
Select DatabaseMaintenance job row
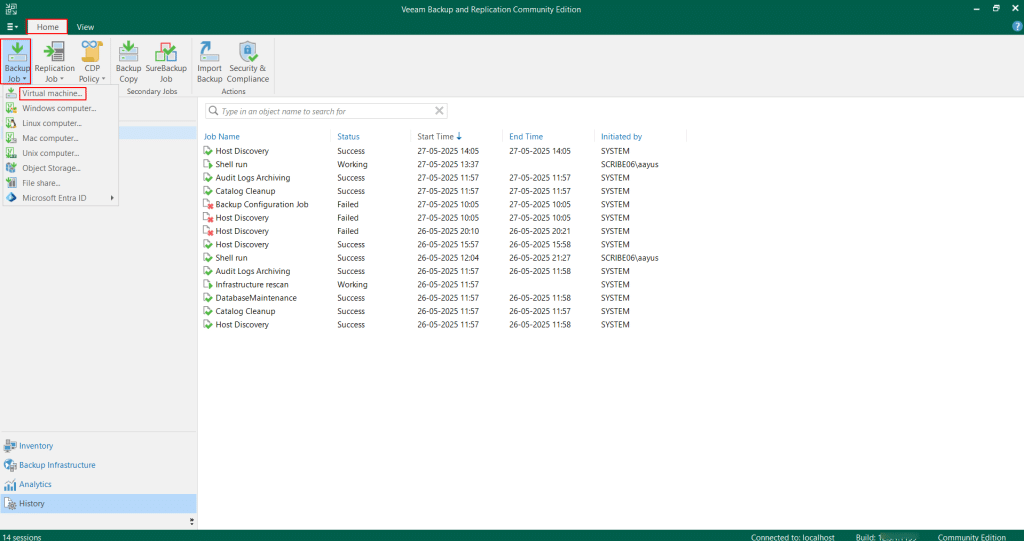point(444,298)
